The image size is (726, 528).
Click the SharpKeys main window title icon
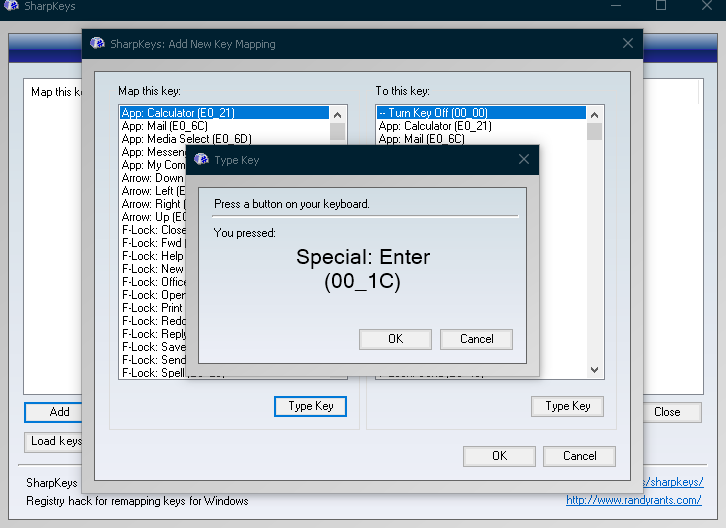(x=11, y=5)
